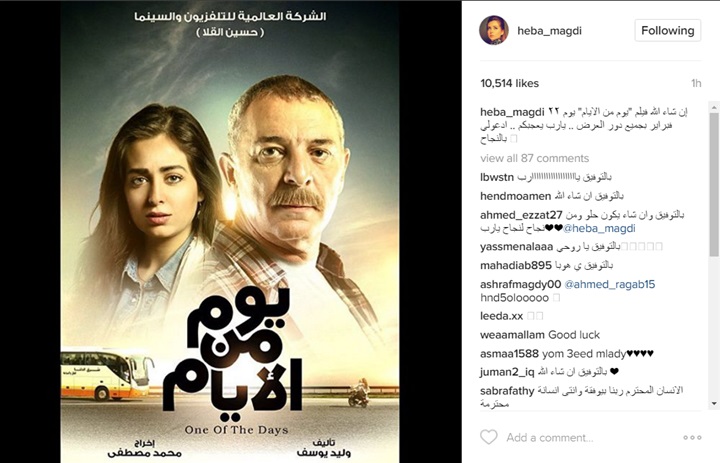Open the three-dots more options menu
The height and width of the screenshot is (463, 720).
point(692,437)
